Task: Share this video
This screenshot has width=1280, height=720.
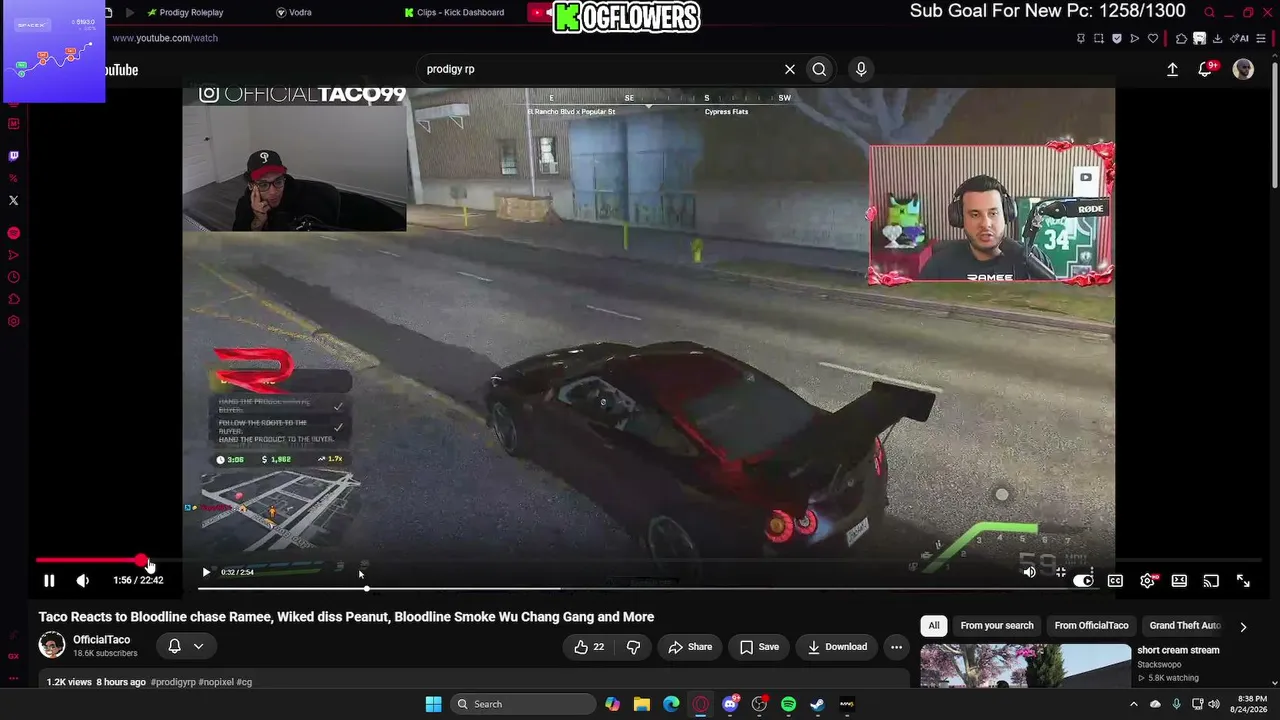Action: coord(689,647)
